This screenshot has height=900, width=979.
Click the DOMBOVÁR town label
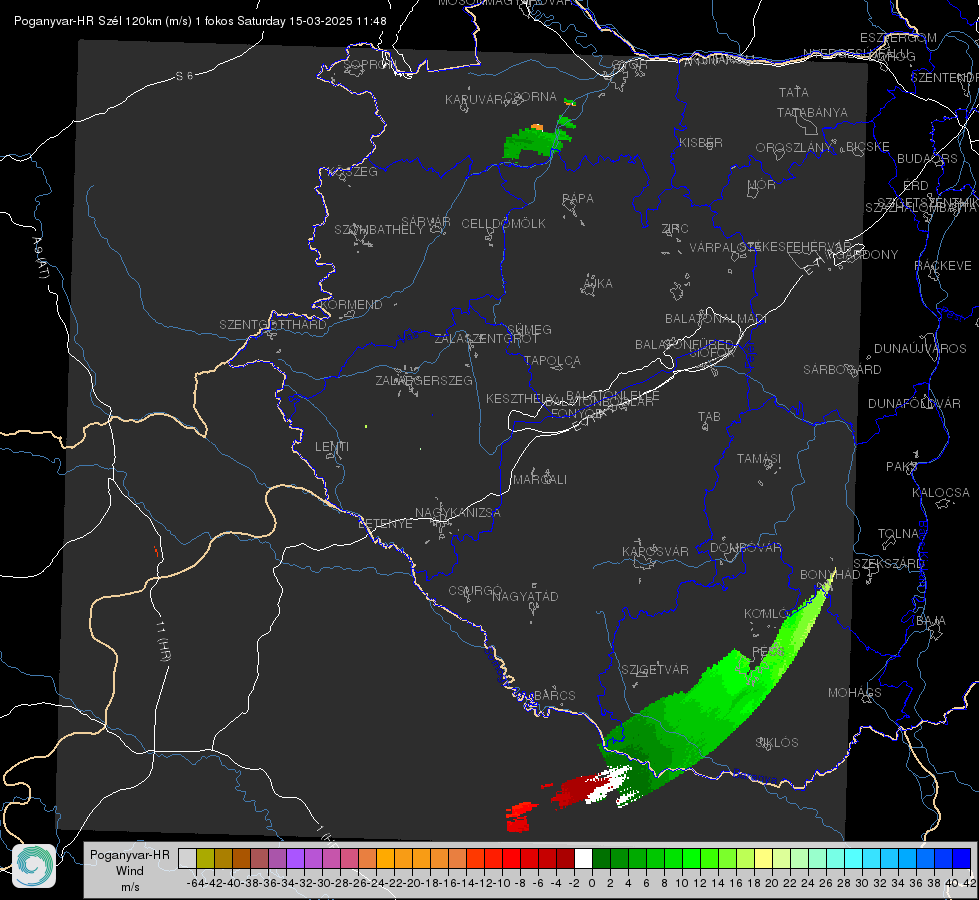click(745, 548)
